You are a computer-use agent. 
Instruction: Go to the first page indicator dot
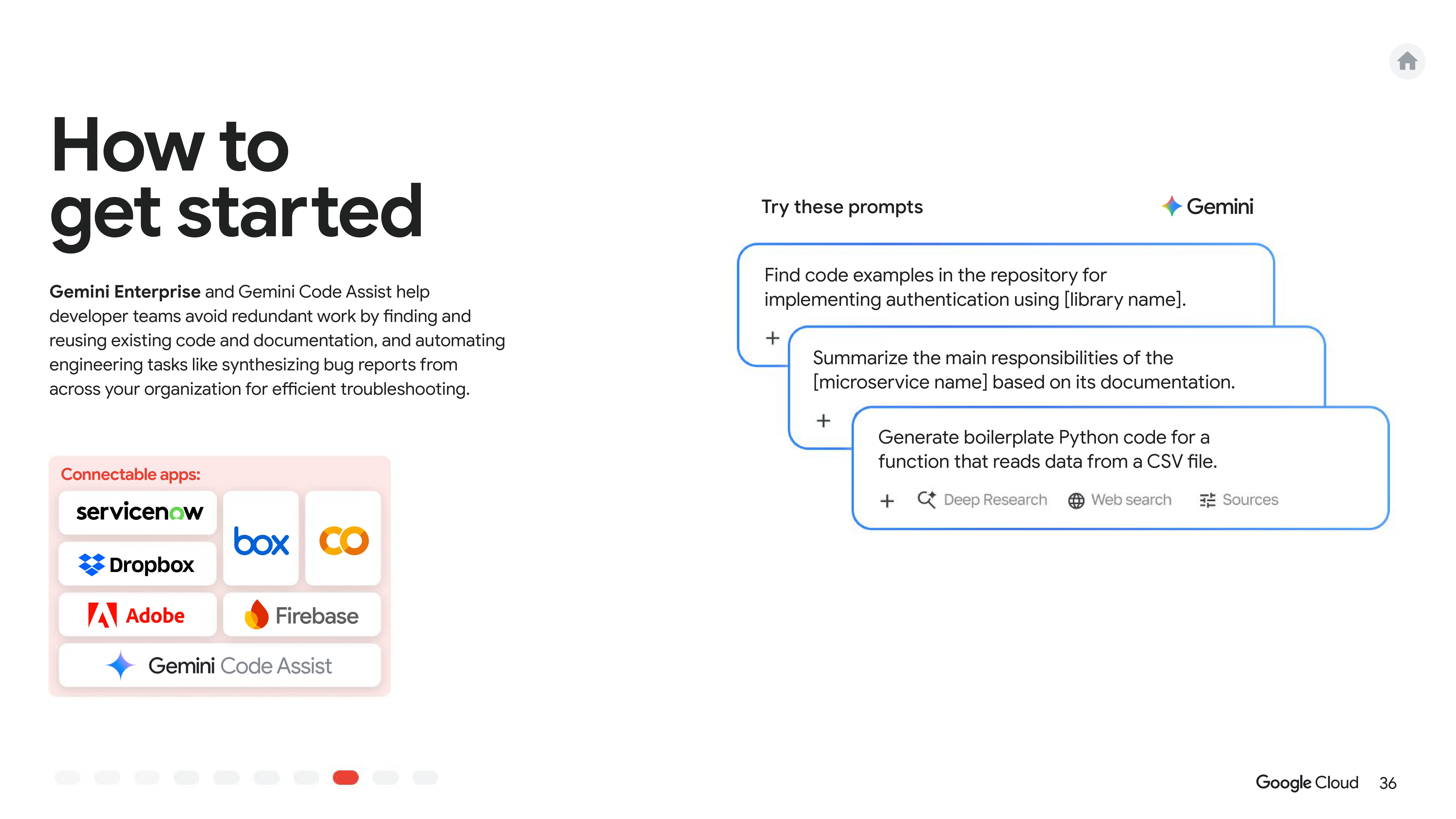pyautogui.click(x=67, y=778)
